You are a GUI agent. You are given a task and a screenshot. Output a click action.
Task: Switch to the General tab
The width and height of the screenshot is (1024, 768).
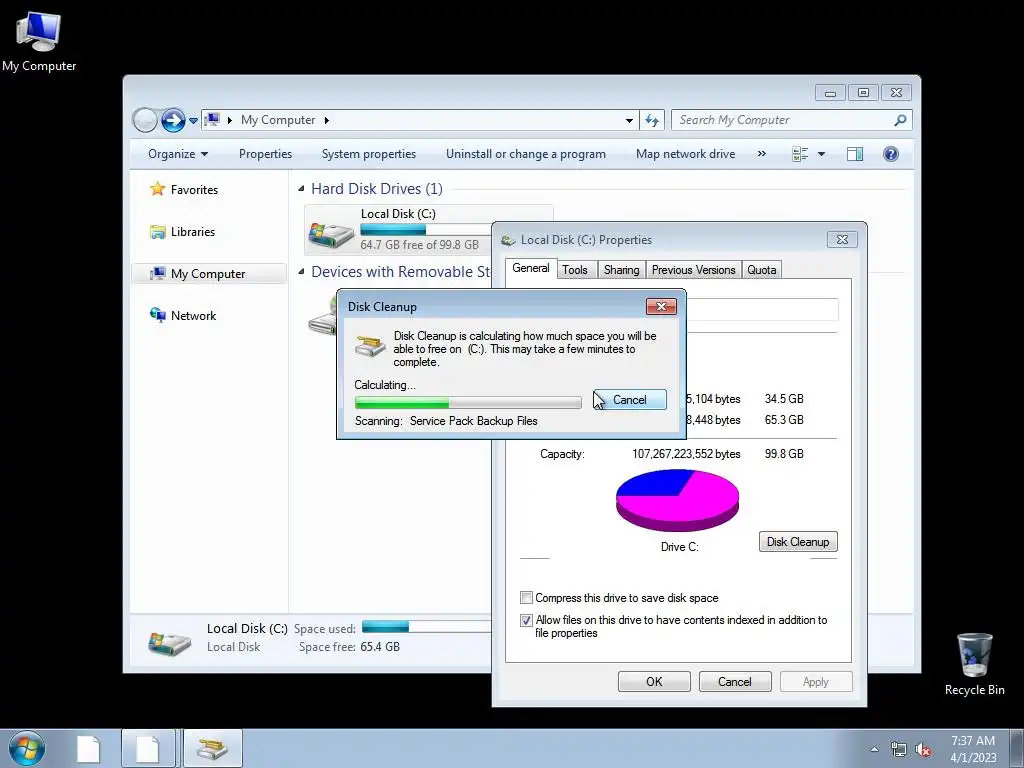tap(530, 268)
